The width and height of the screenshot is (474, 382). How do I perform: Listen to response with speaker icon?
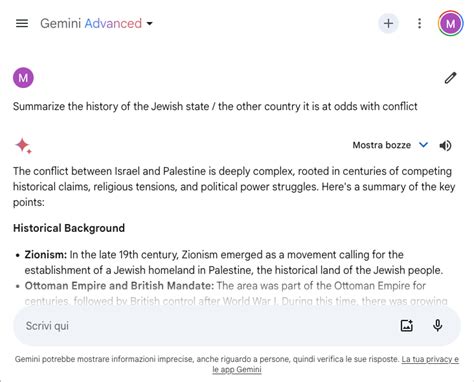click(445, 145)
